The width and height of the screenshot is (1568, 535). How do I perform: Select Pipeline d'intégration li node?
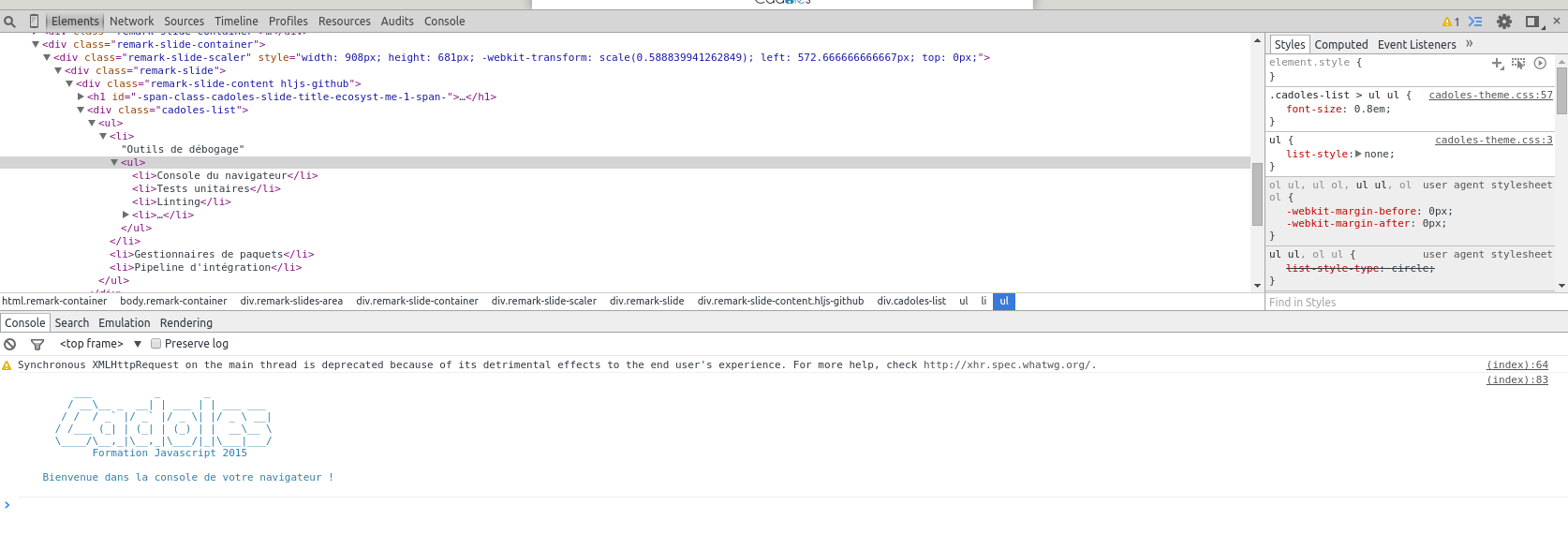pos(205,267)
